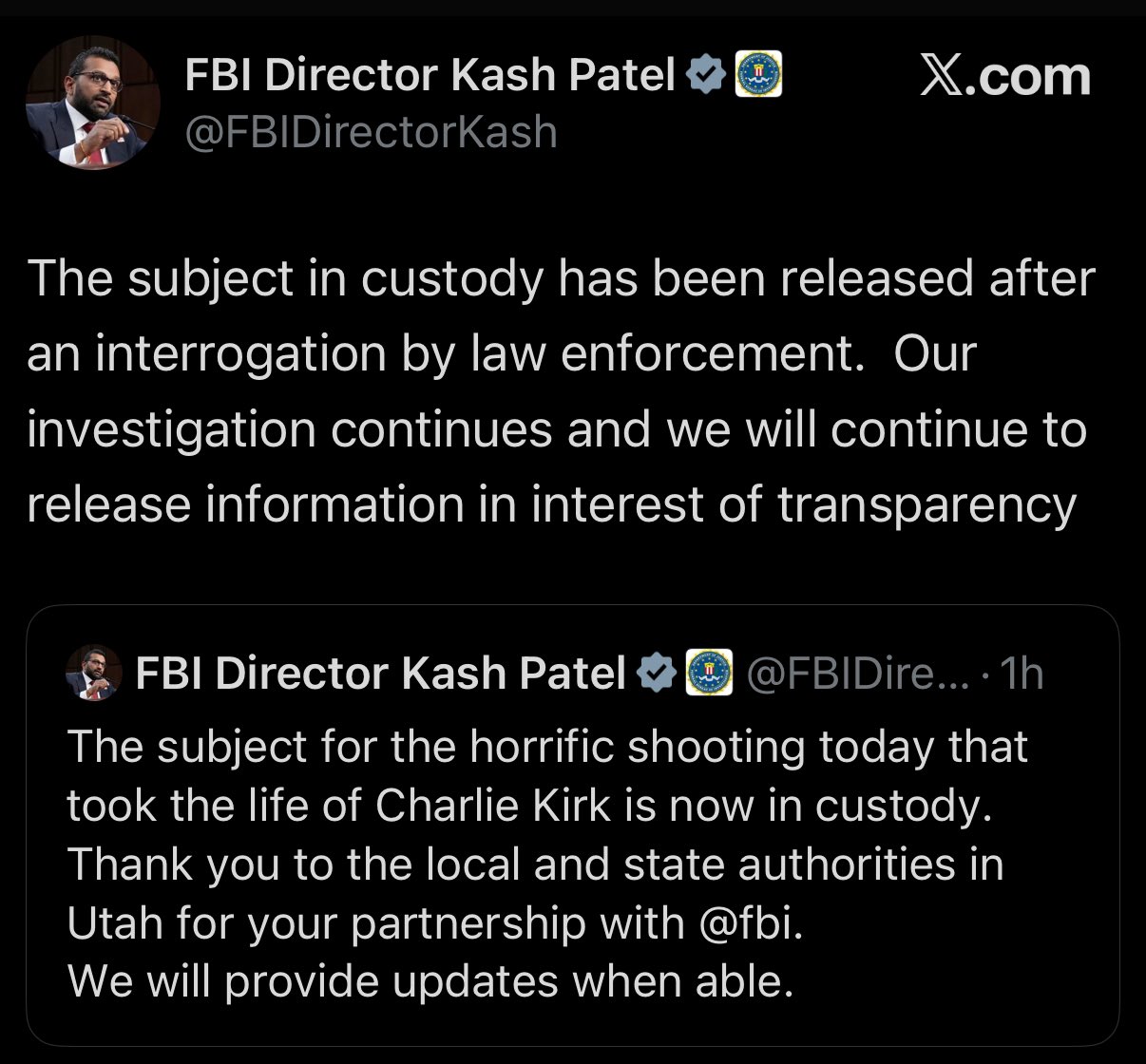Open the @FBIDirectorKash handle

(371, 132)
